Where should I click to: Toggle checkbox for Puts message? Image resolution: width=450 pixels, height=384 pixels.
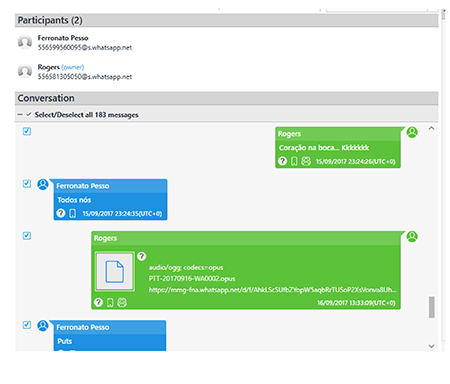(27, 325)
